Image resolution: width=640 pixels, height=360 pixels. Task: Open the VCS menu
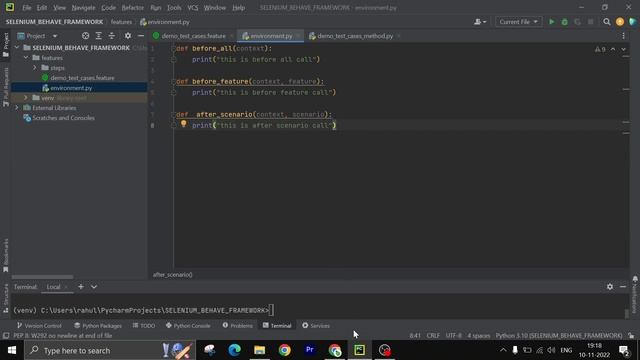[193, 8]
